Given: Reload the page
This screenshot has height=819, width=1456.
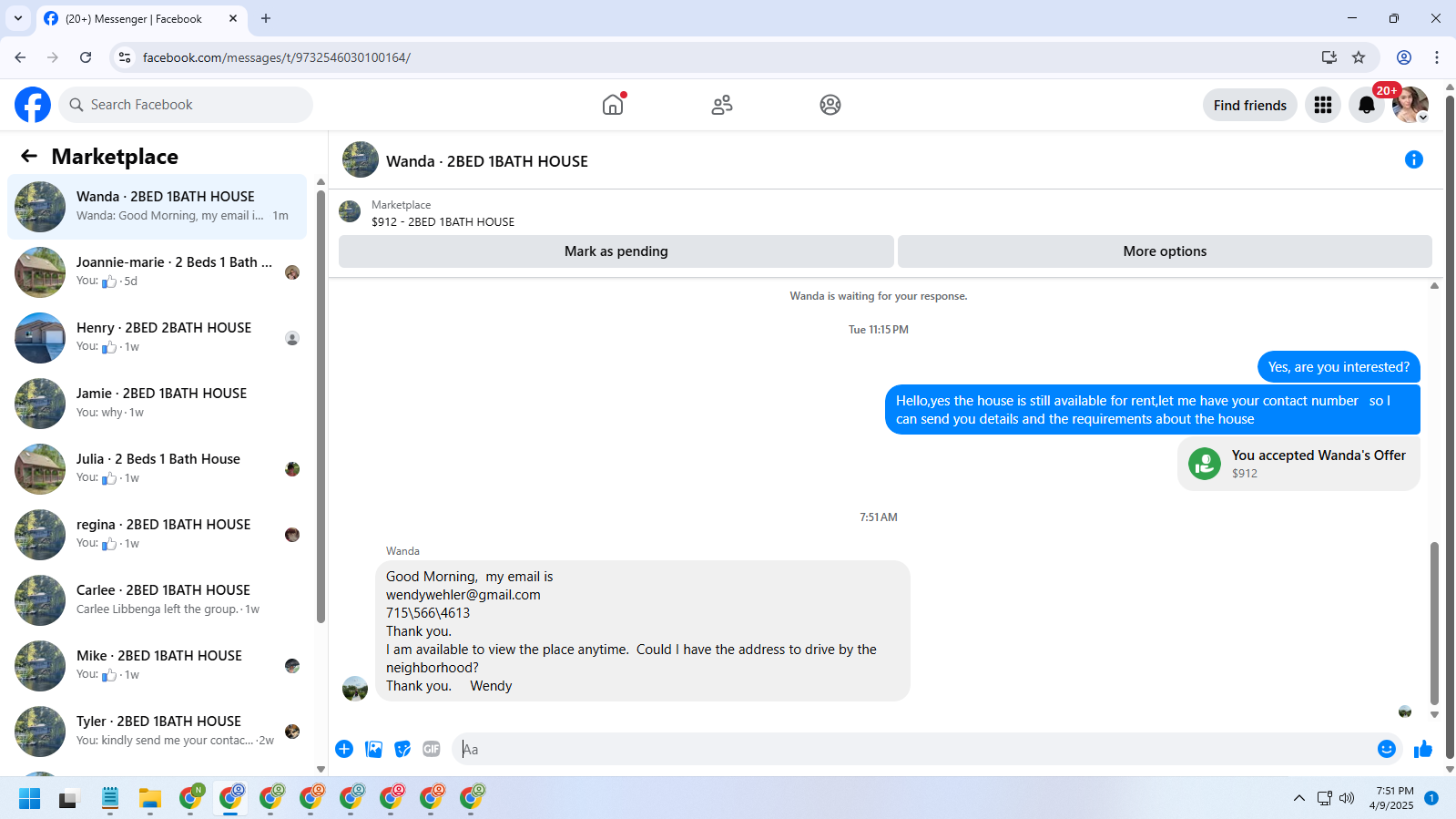Looking at the screenshot, I should pos(86,57).
